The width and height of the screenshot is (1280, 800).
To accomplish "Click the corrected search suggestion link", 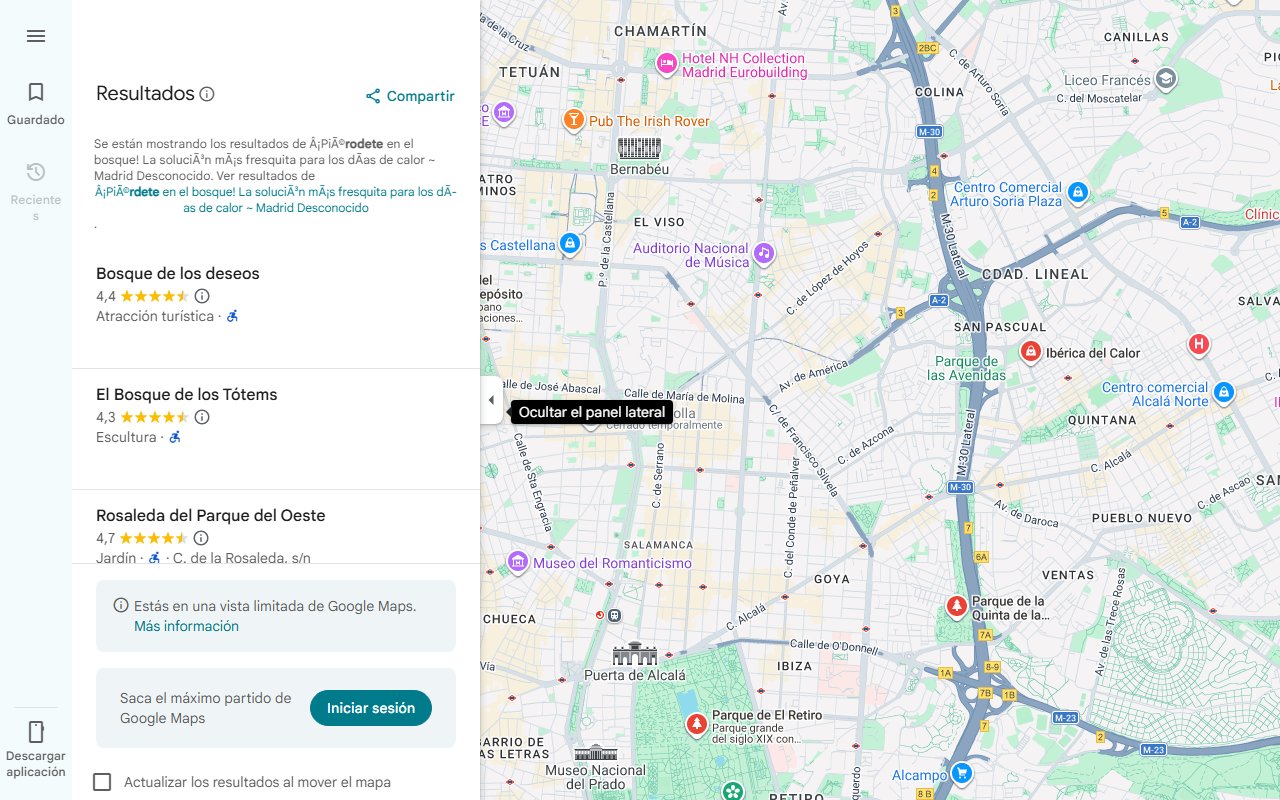I will (275, 200).
